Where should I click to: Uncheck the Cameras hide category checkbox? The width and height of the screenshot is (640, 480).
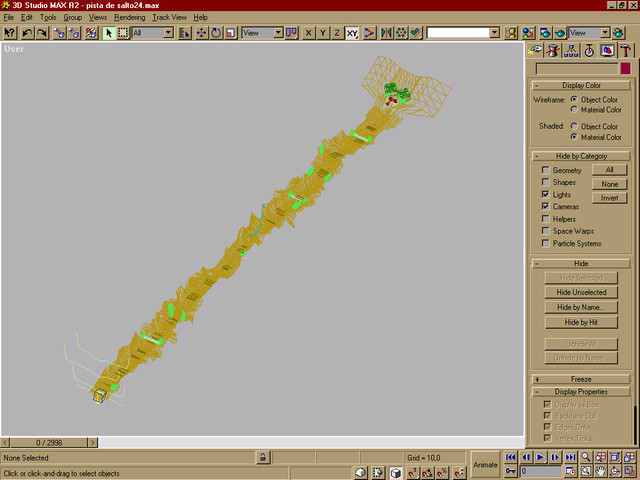[x=545, y=207]
